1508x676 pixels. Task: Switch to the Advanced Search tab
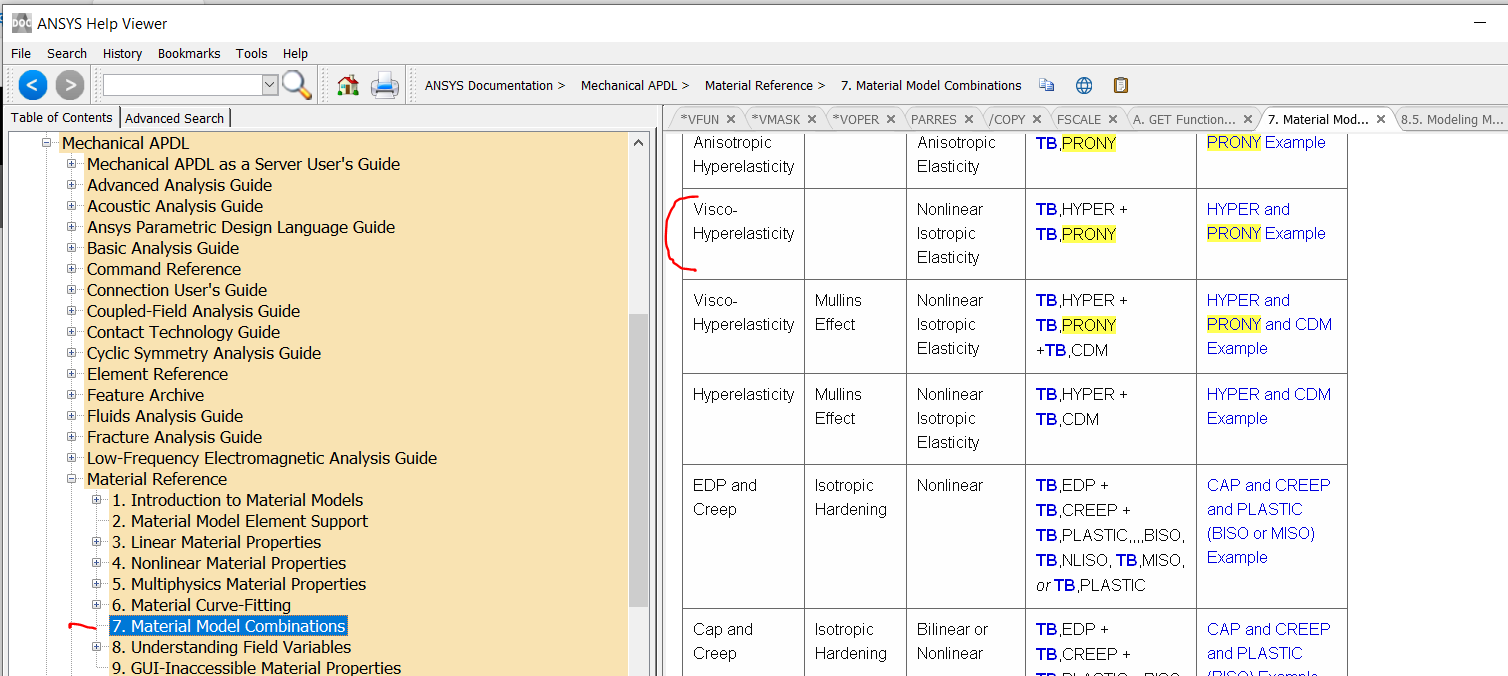click(x=174, y=118)
